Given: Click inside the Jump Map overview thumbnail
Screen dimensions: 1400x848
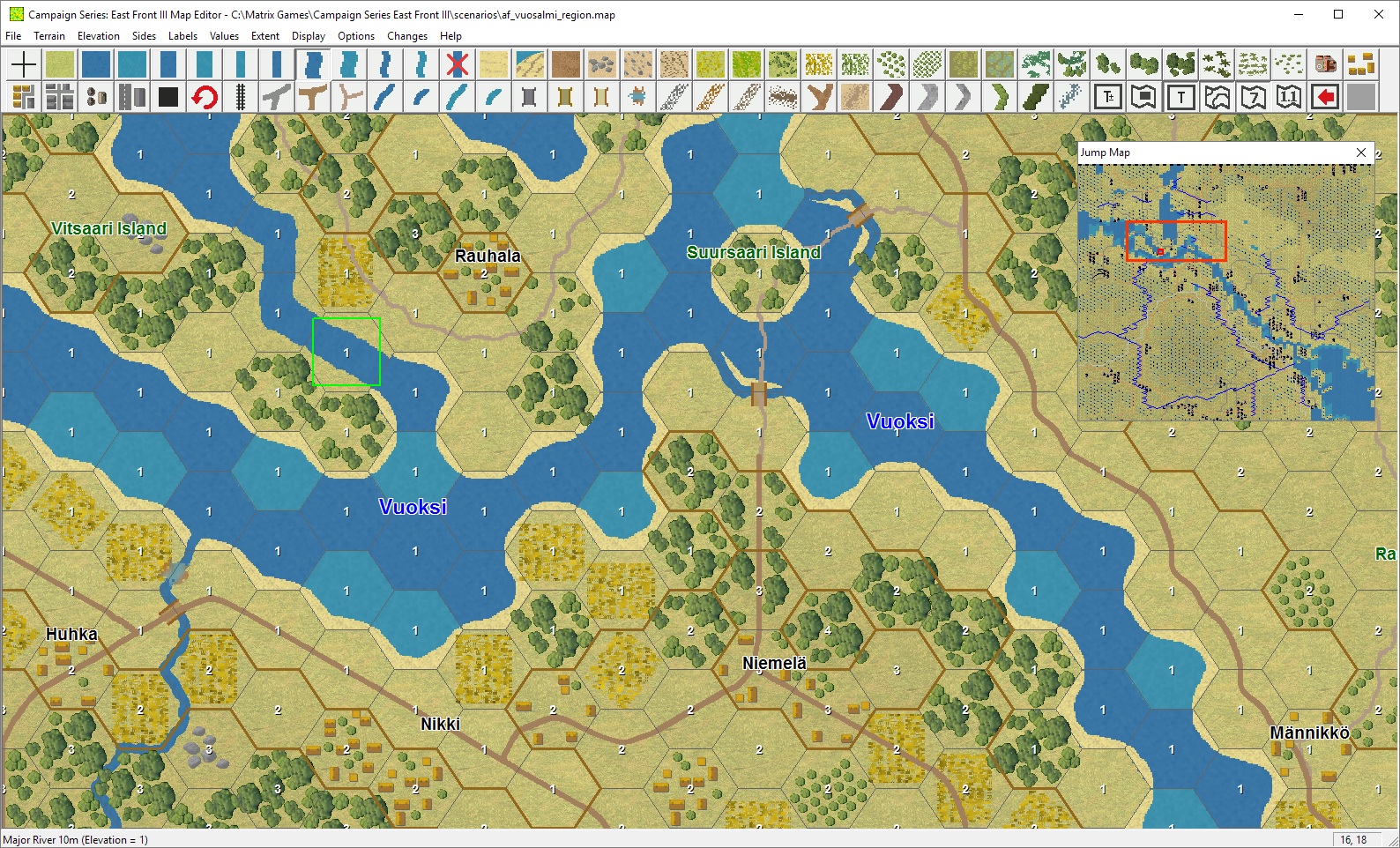Looking at the screenshot, I should (1225, 292).
